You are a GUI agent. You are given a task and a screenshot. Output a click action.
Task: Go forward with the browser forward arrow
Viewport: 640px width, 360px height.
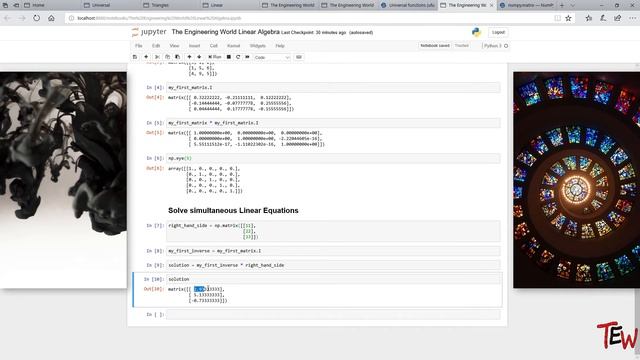tap(22, 18)
